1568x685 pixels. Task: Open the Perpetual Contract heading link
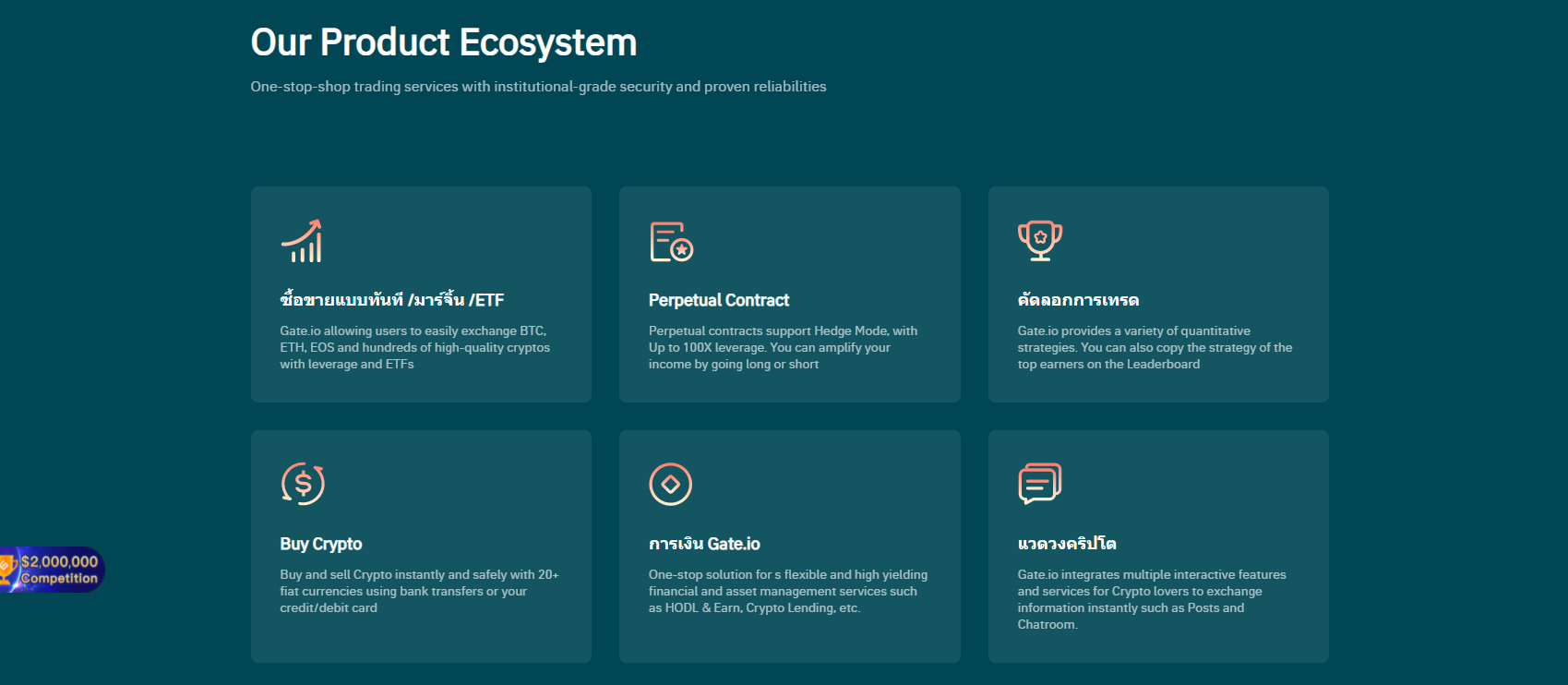(x=719, y=300)
